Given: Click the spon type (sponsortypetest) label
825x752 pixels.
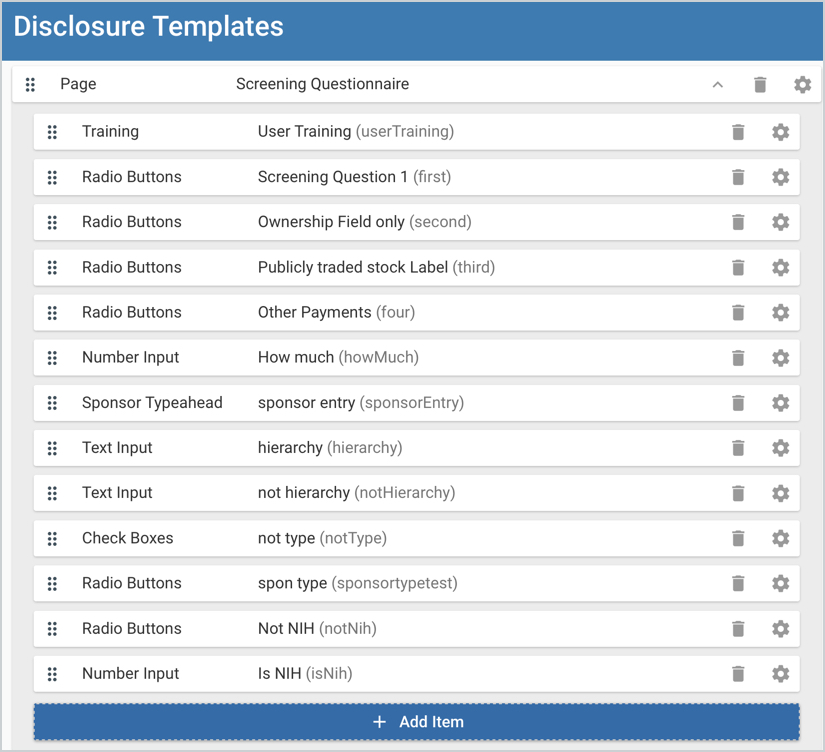Looking at the screenshot, I should [x=358, y=583].
